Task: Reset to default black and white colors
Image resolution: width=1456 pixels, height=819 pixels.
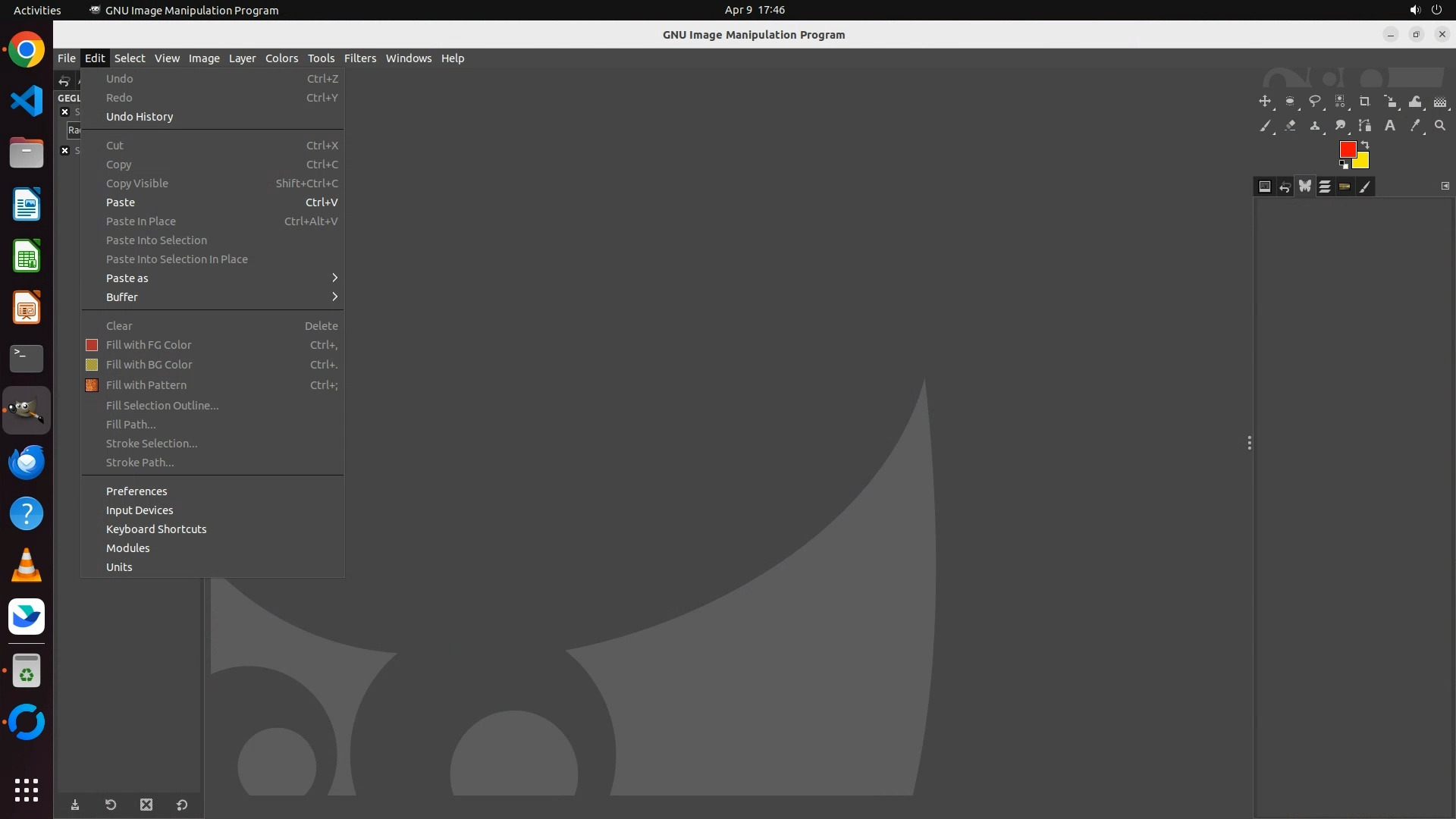Action: pos(1343,165)
